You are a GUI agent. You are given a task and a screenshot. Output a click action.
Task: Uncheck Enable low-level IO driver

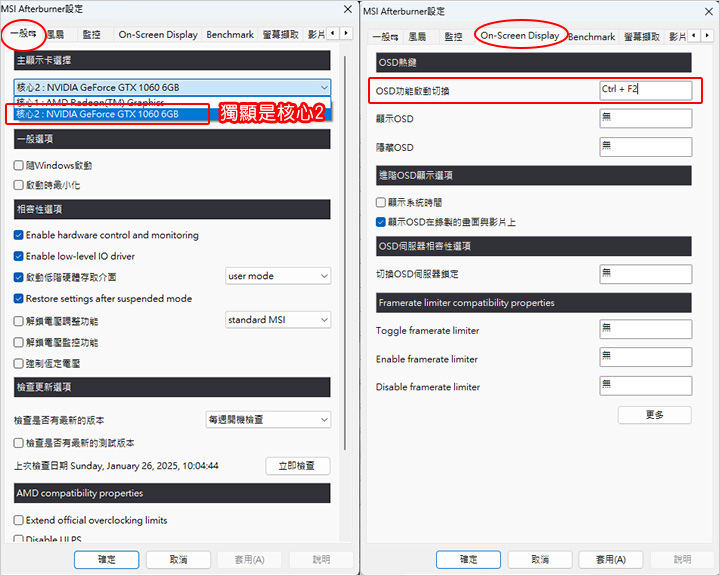point(18,256)
